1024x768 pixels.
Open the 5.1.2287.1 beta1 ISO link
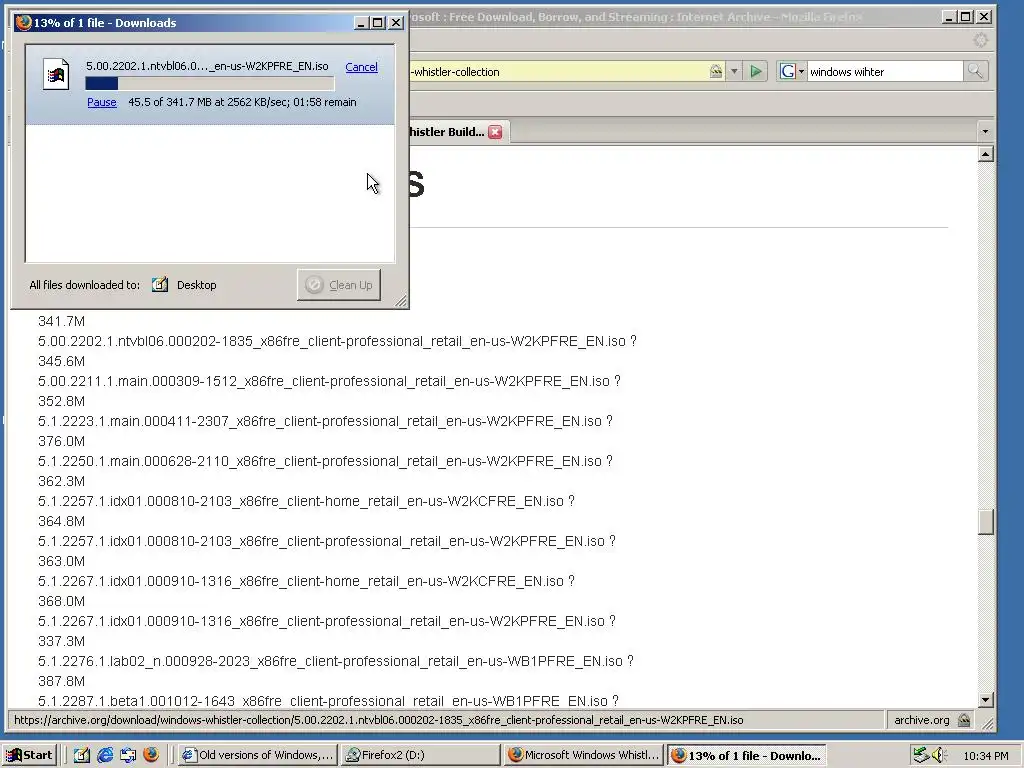[323, 701]
